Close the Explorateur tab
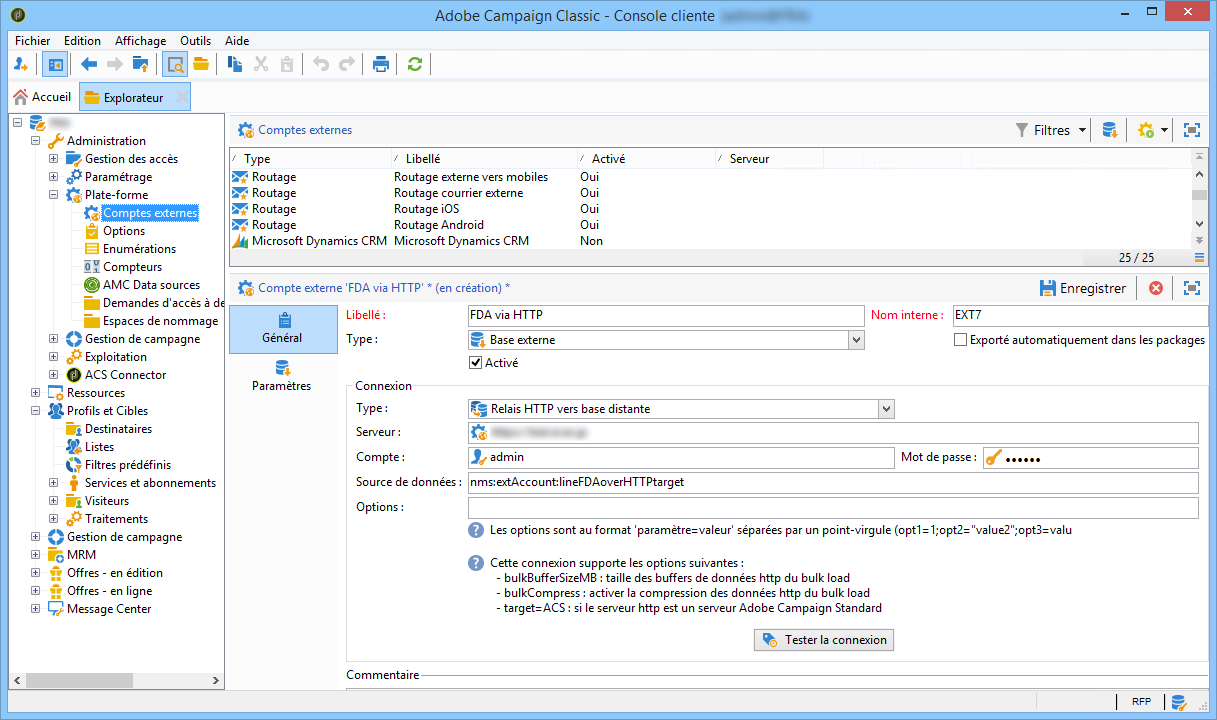The width and height of the screenshot is (1217, 720). (181, 97)
